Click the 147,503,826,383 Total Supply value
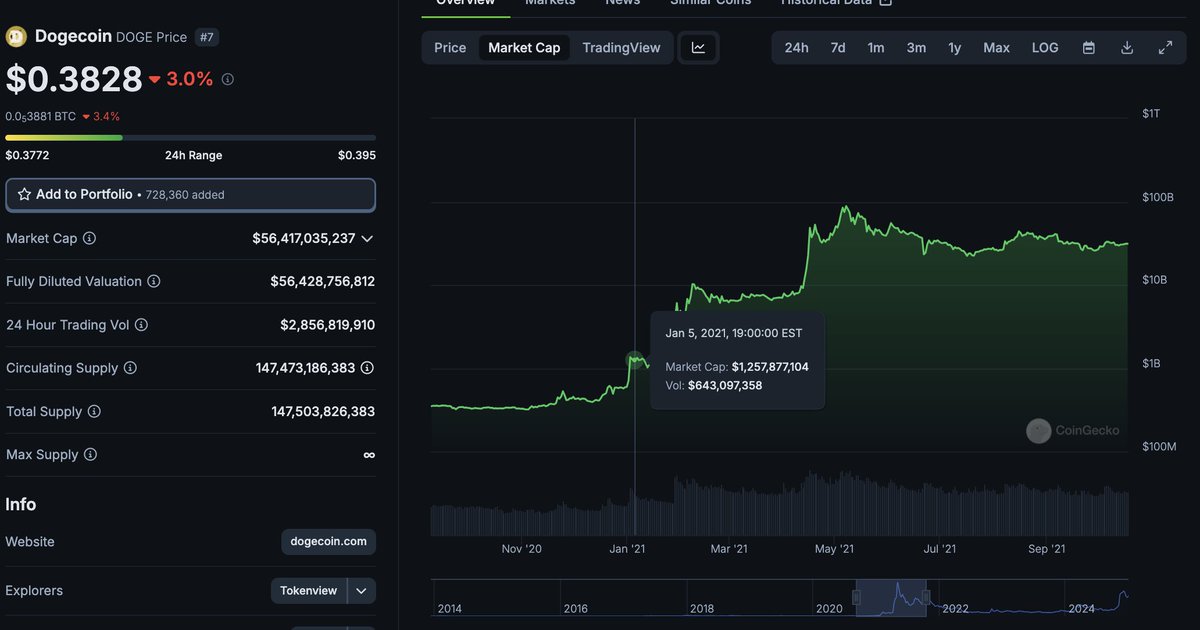This screenshot has width=1200, height=630. pyautogui.click(x=324, y=411)
